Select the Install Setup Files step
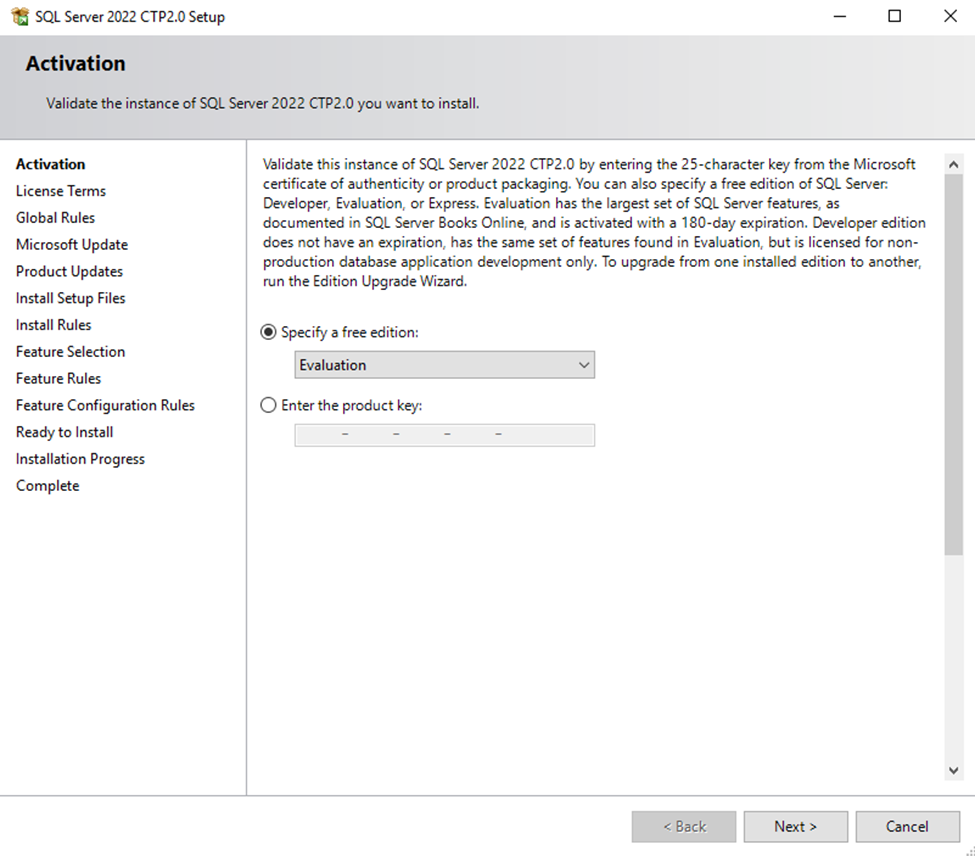This screenshot has width=975, height=856. click(x=71, y=298)
